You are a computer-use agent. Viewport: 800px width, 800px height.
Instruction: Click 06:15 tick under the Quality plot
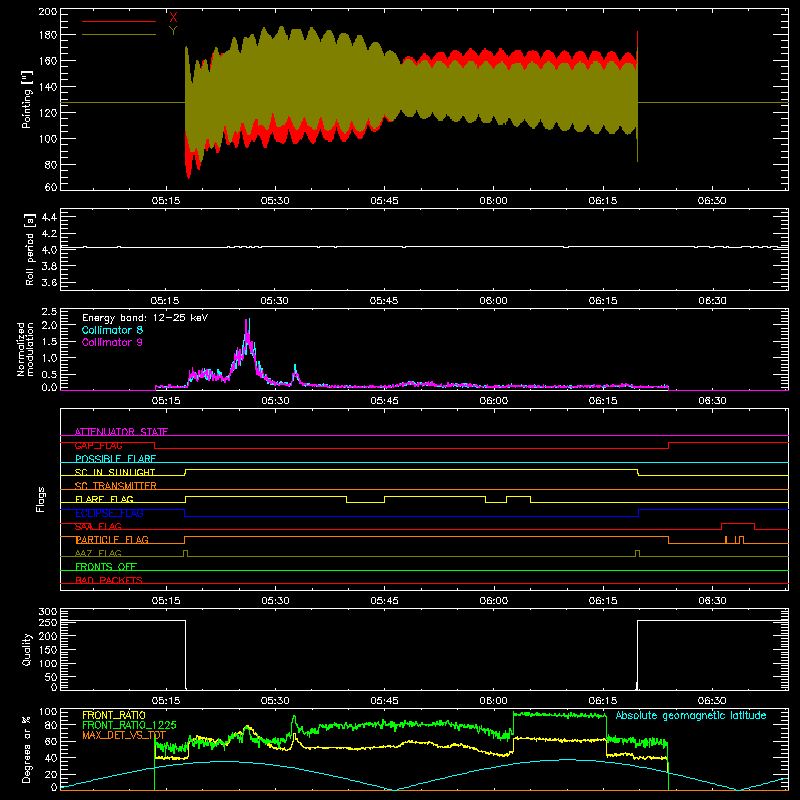click(x=603, y=701)
